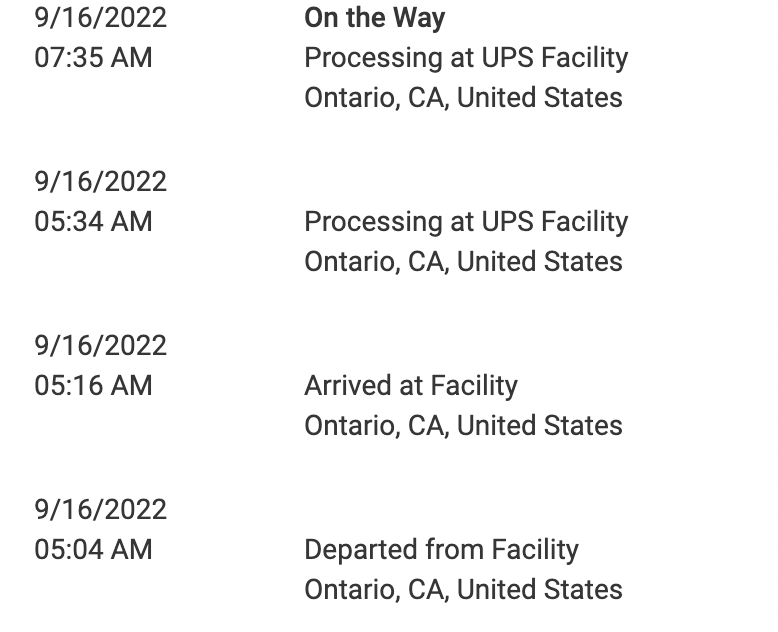Image resolution: width=778 pixels, height=632 pixels.
Task: Click the 05:04 AM timestamp
Action: (x=93, y=550)
